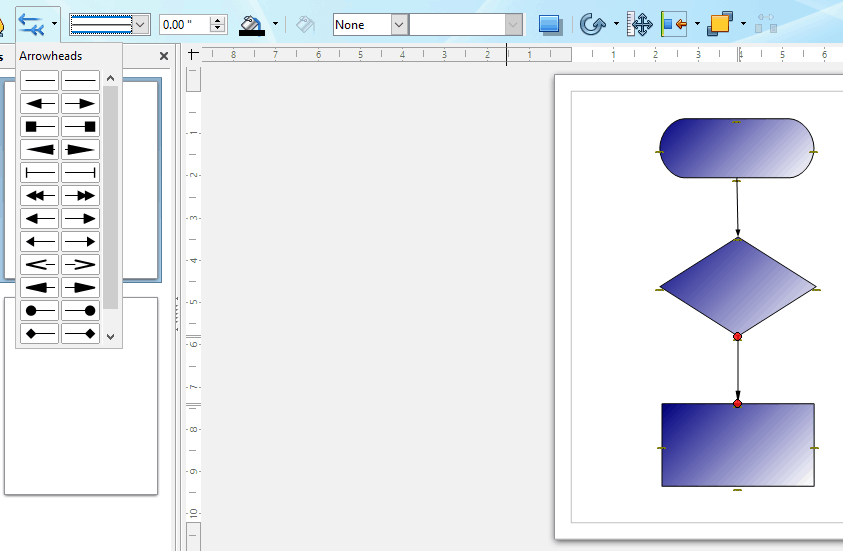Select the second page thumbnail in panel
The image size is (843, 551).
click(x=81, y=396)
